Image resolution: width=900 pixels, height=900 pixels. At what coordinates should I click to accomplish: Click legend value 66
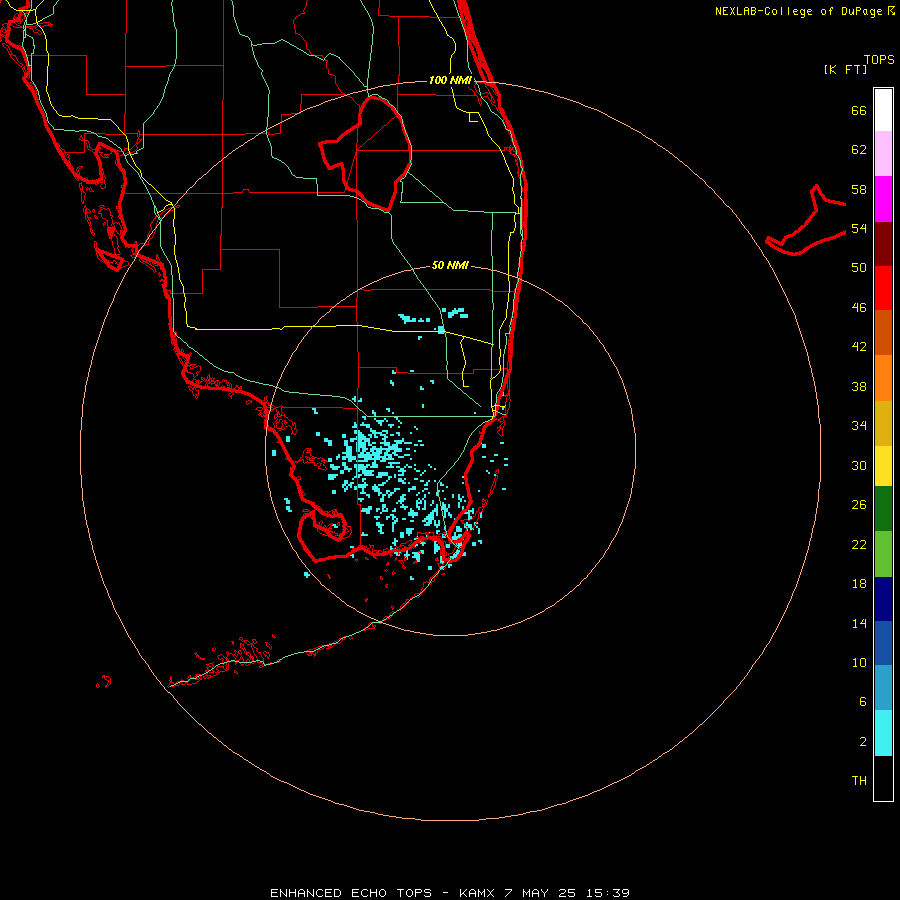pos(859,110)
